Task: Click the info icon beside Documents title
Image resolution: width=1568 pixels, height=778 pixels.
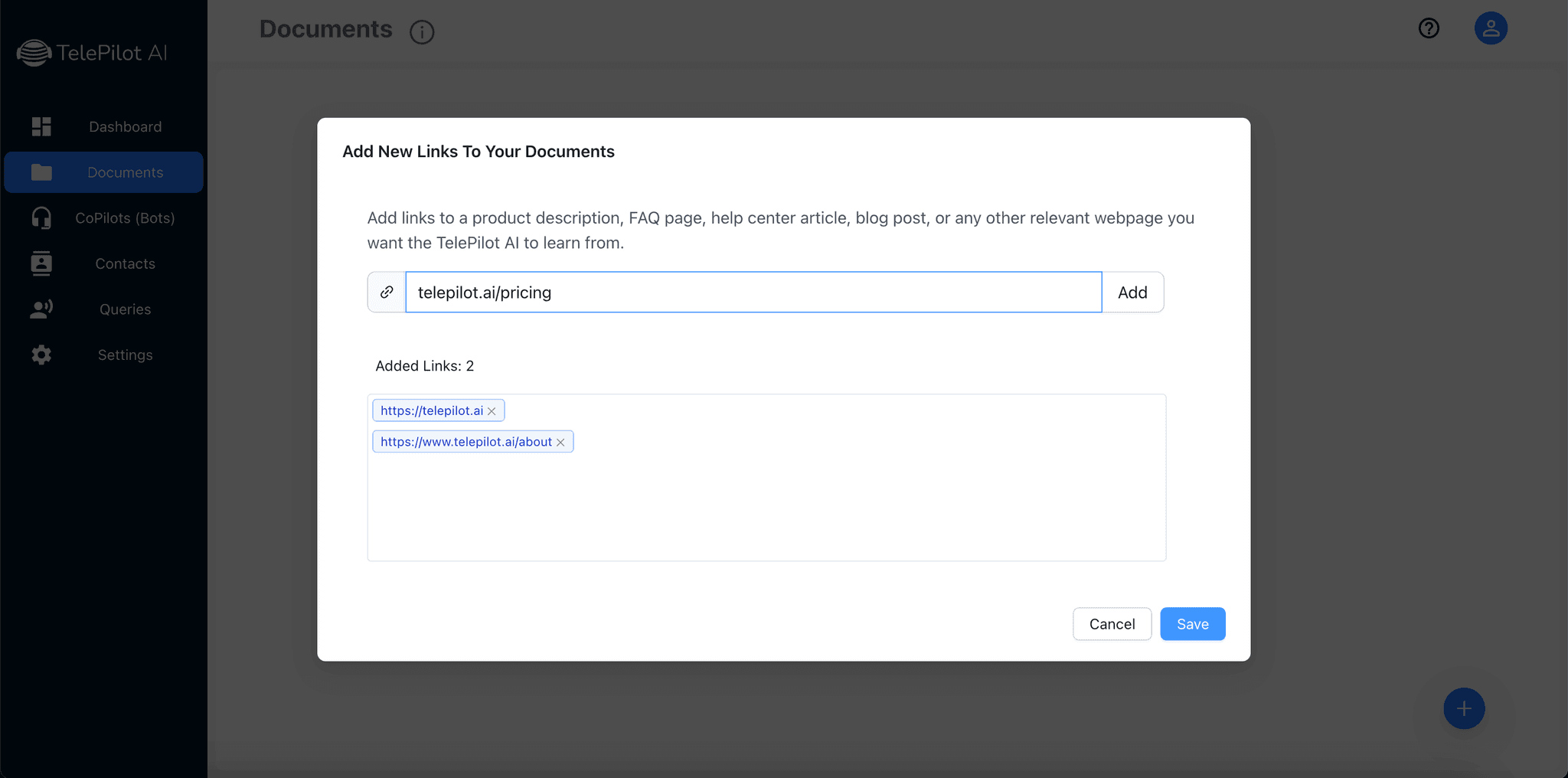Action: [422, 32]
